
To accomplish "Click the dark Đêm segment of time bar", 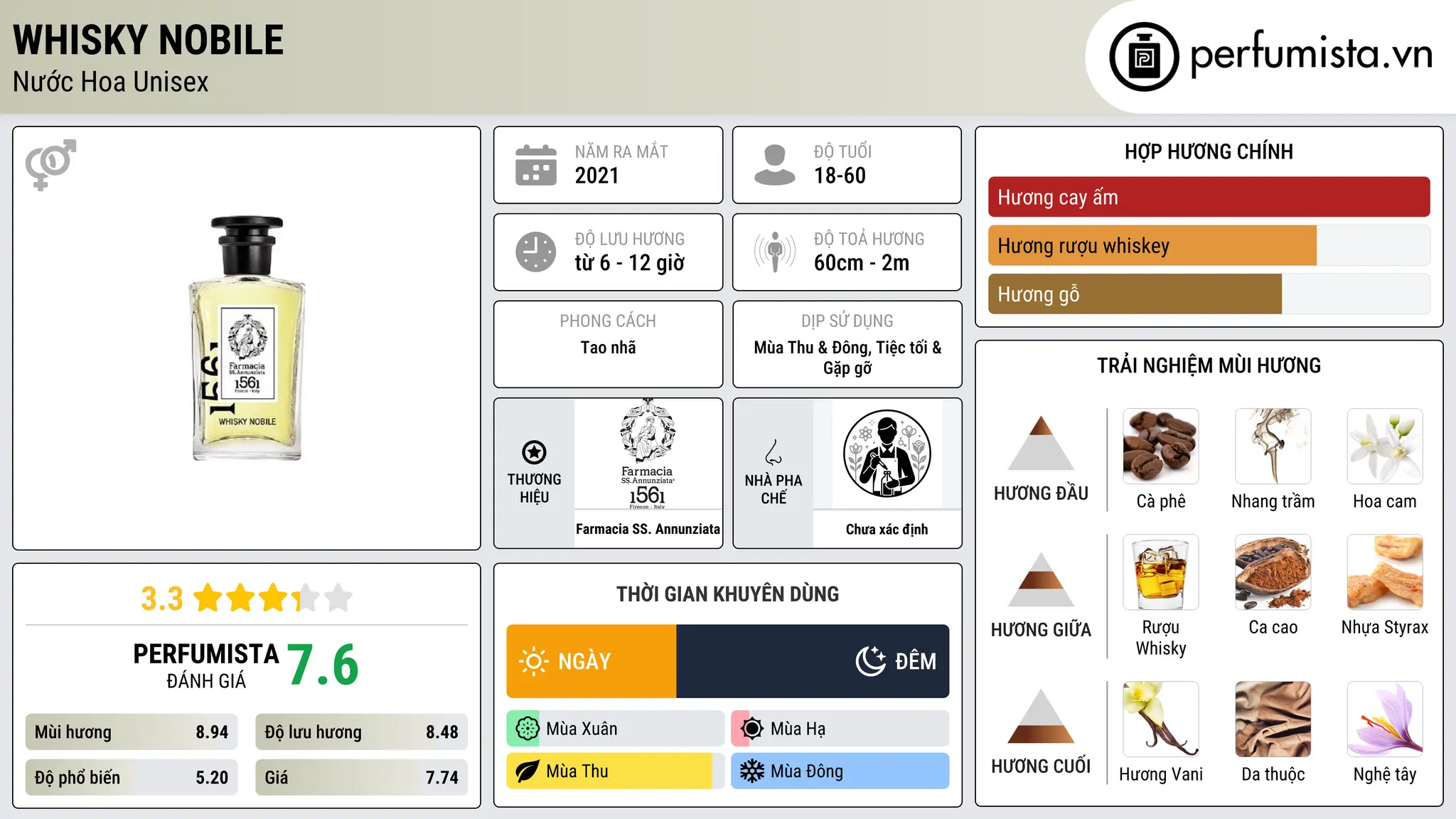I will coord(813,661).
